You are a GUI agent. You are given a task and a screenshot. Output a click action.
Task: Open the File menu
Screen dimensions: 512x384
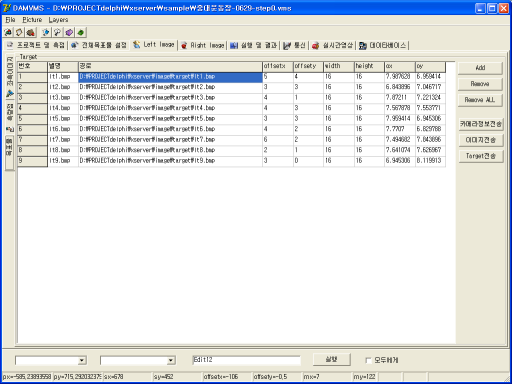click(x=10, y=20)
